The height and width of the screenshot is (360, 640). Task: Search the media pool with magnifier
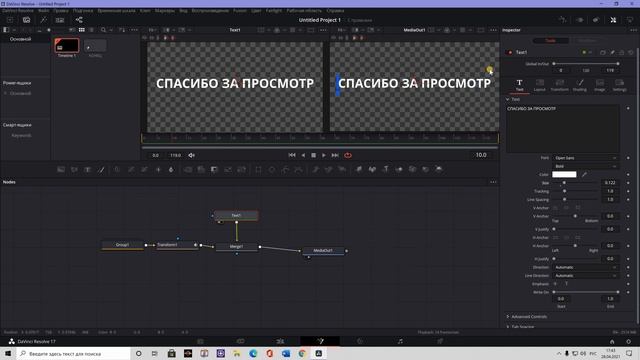pyautogui.click(x=103, y=30)
